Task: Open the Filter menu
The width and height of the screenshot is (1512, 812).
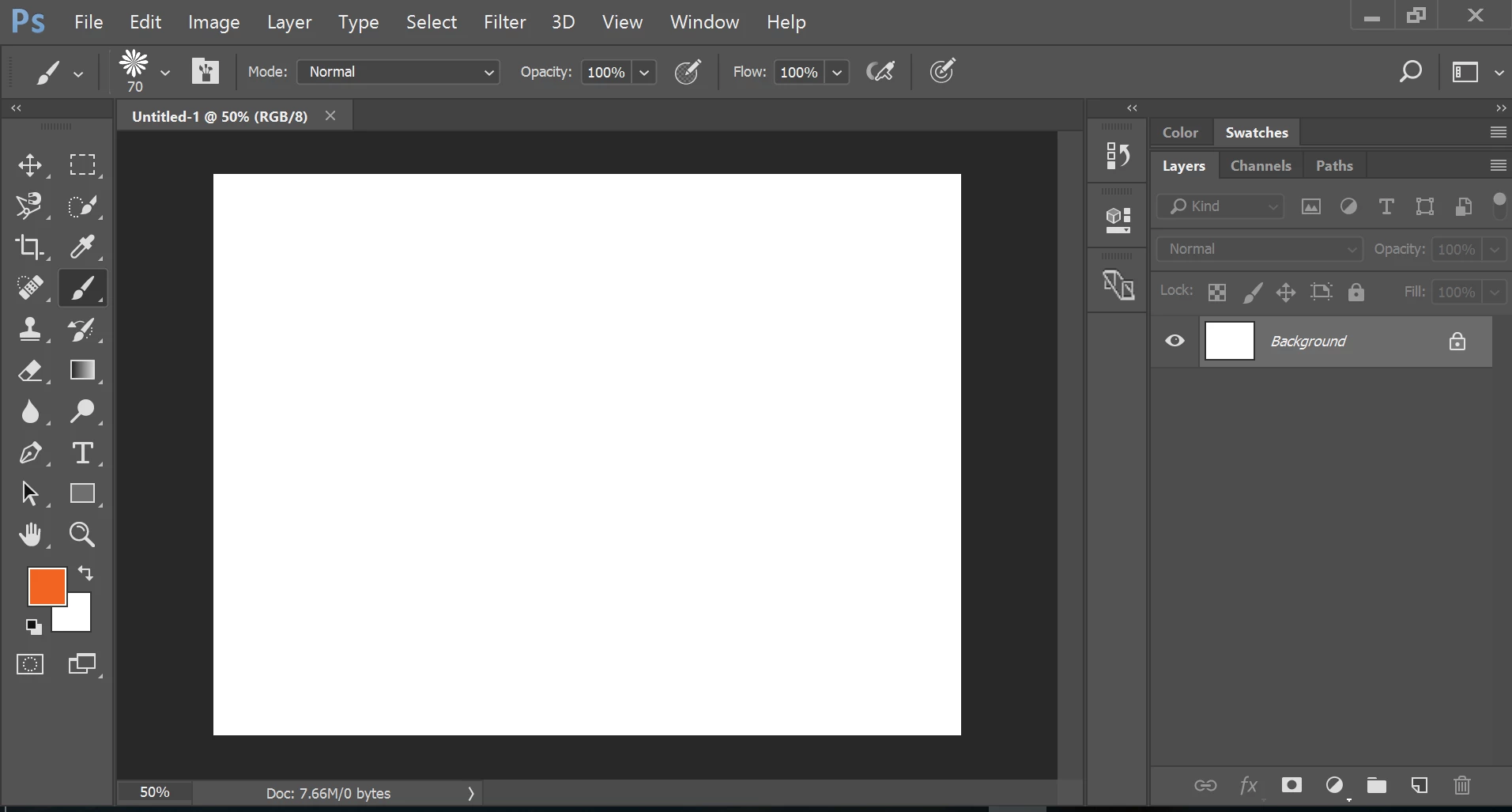Action: [505, 22]
